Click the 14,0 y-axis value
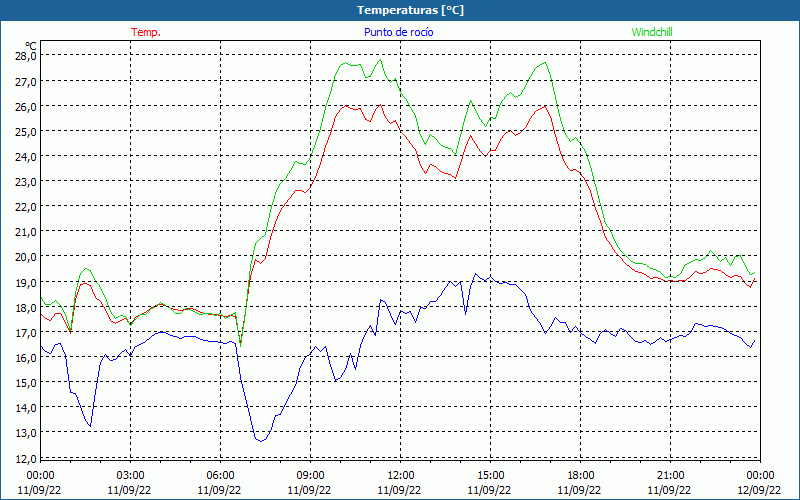Viewport: 800px width, 500px height. [25, 408]
